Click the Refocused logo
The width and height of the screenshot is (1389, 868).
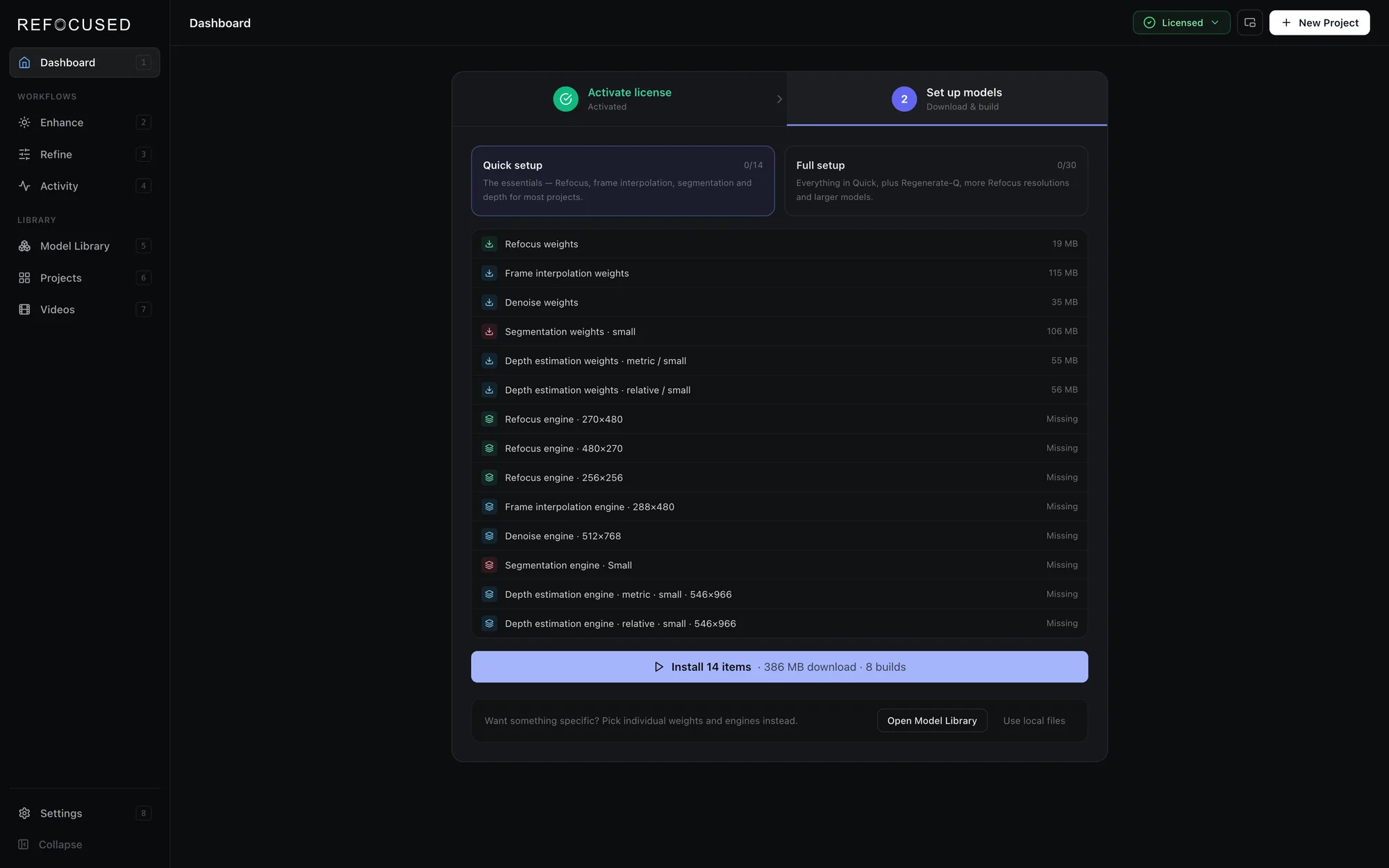(x=74, y=25)
